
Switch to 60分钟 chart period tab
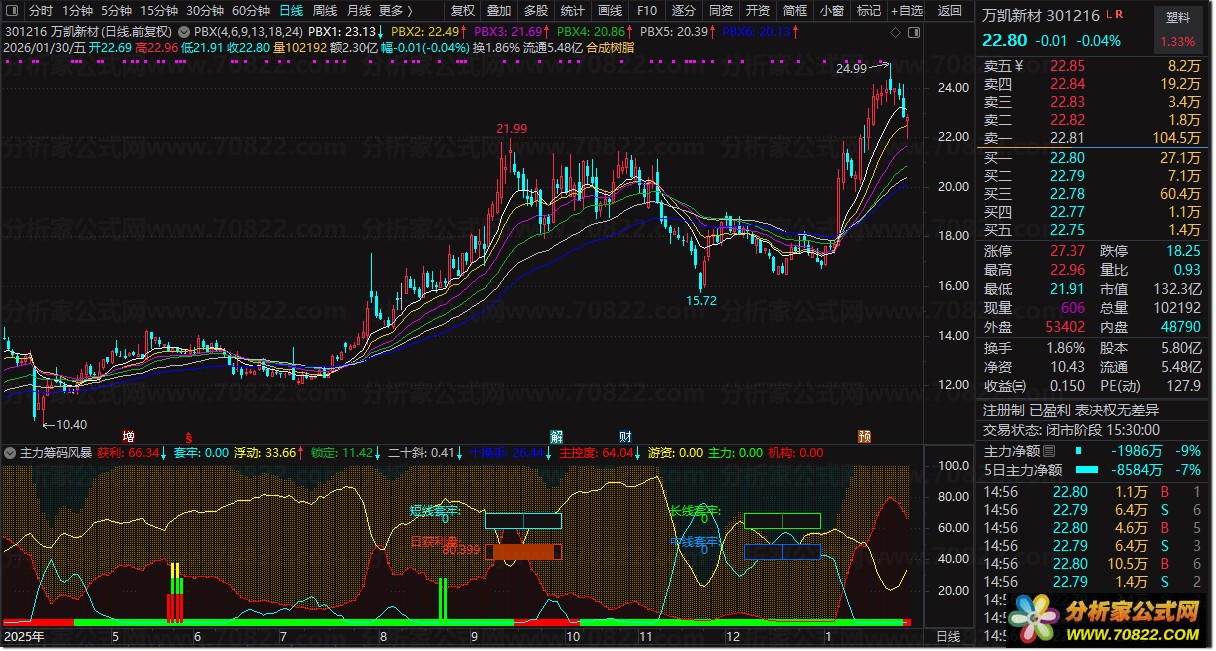250,11
